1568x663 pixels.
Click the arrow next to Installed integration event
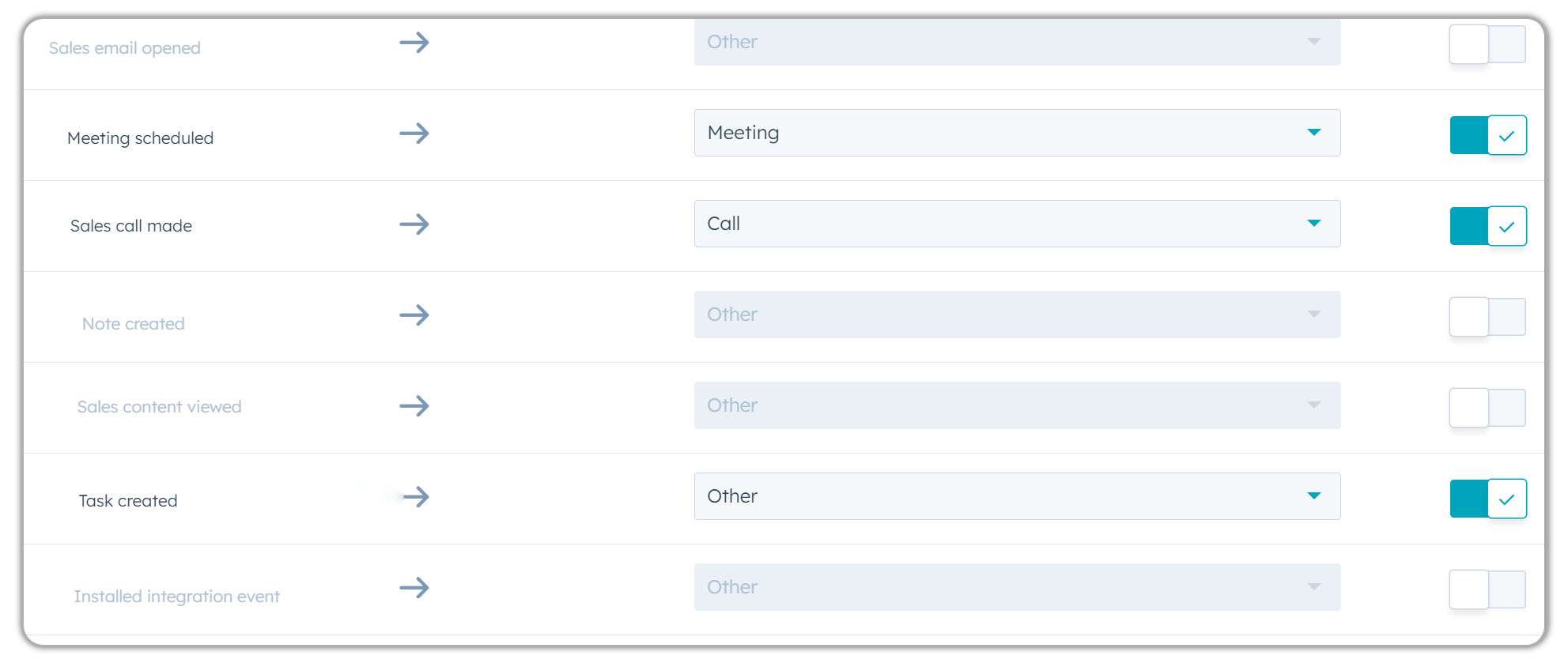[x=414, y=588]
